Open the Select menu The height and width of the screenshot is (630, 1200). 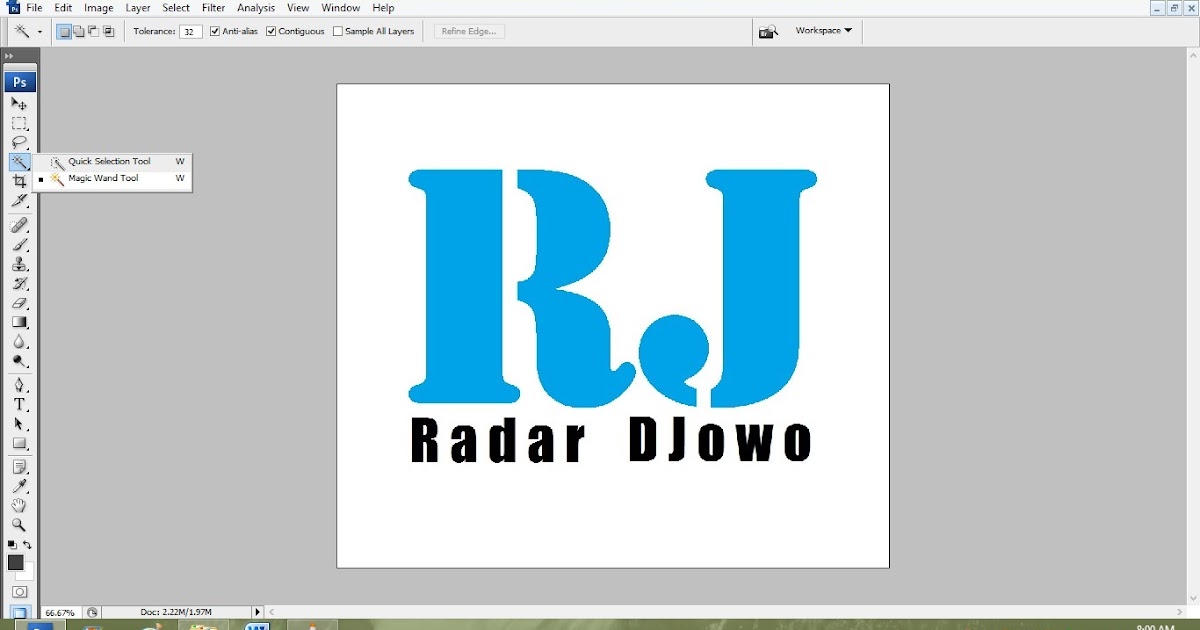click(x=175, y=7)
